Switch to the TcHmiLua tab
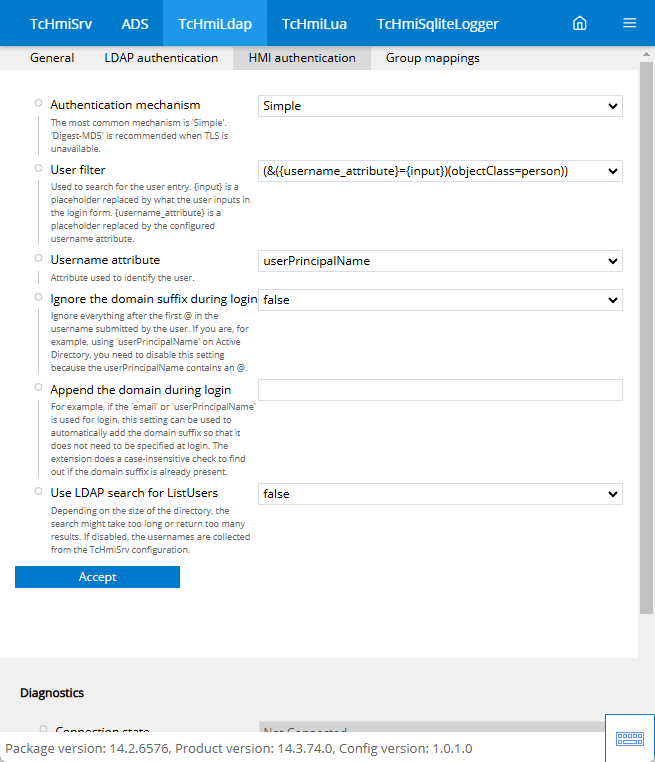The width and height of the screenshot is (655, 762). [x=314, y=23]
